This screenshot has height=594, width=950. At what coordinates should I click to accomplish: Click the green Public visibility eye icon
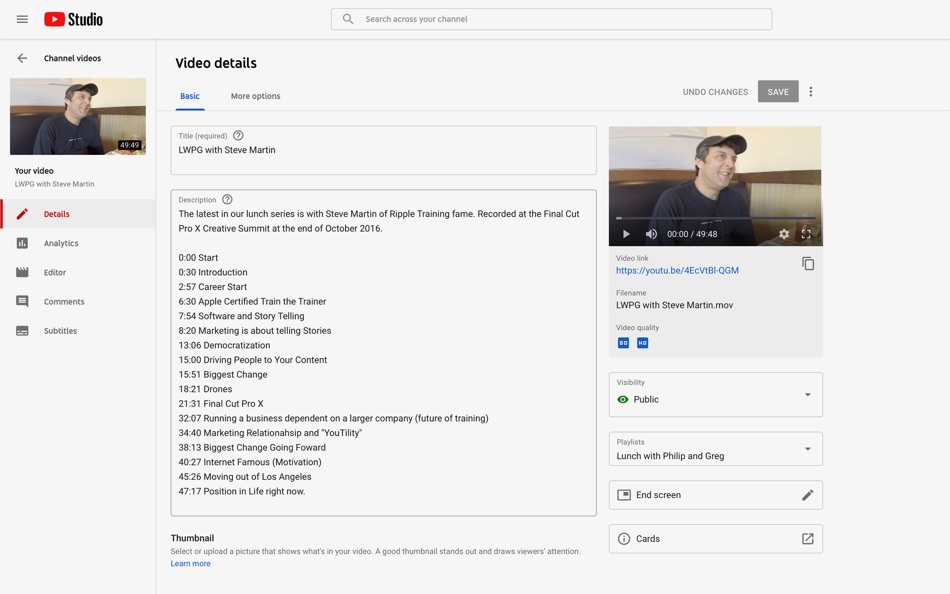[x=622, y=399]
